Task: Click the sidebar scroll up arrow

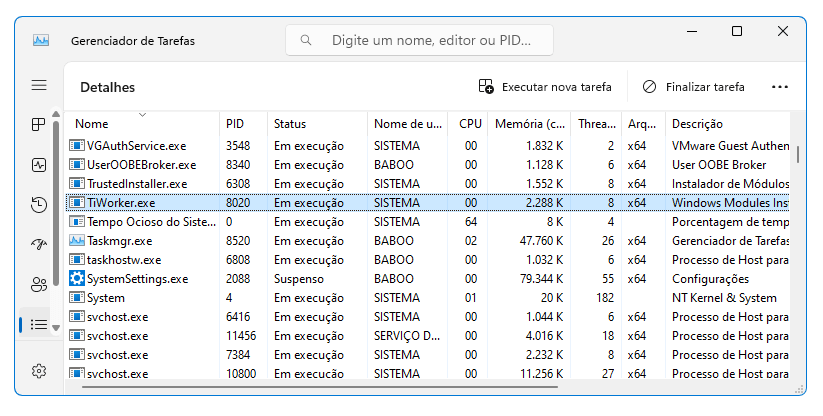Action: click(x=56, y=114)
